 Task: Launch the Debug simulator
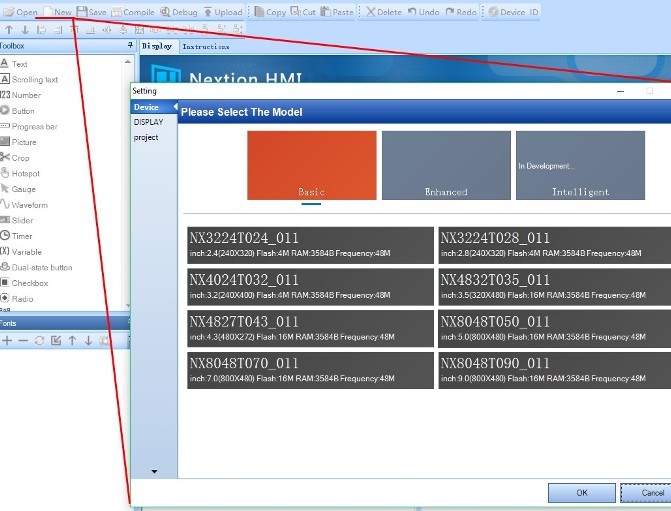[179, 12]
